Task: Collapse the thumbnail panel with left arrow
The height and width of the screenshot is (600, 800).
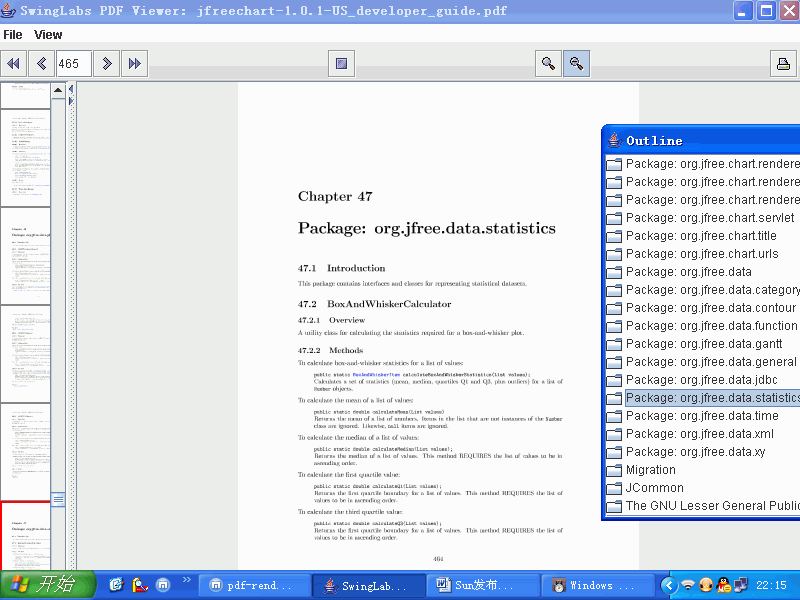Action: coord(71,89)
